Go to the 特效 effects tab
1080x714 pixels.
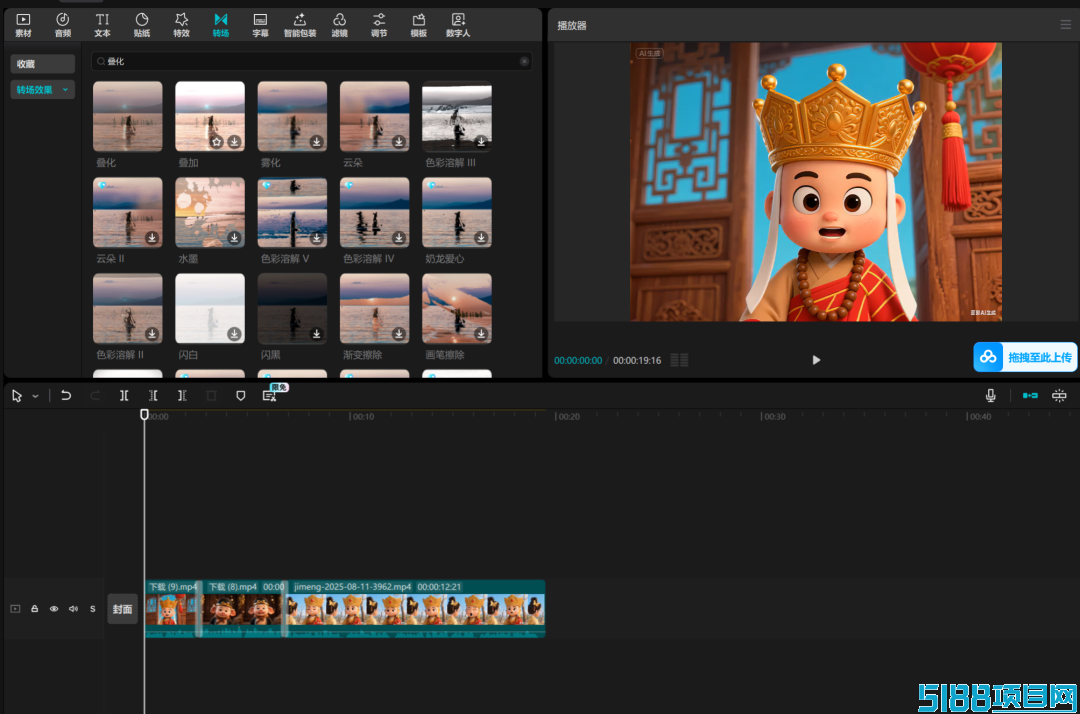(x=181, y=25)
